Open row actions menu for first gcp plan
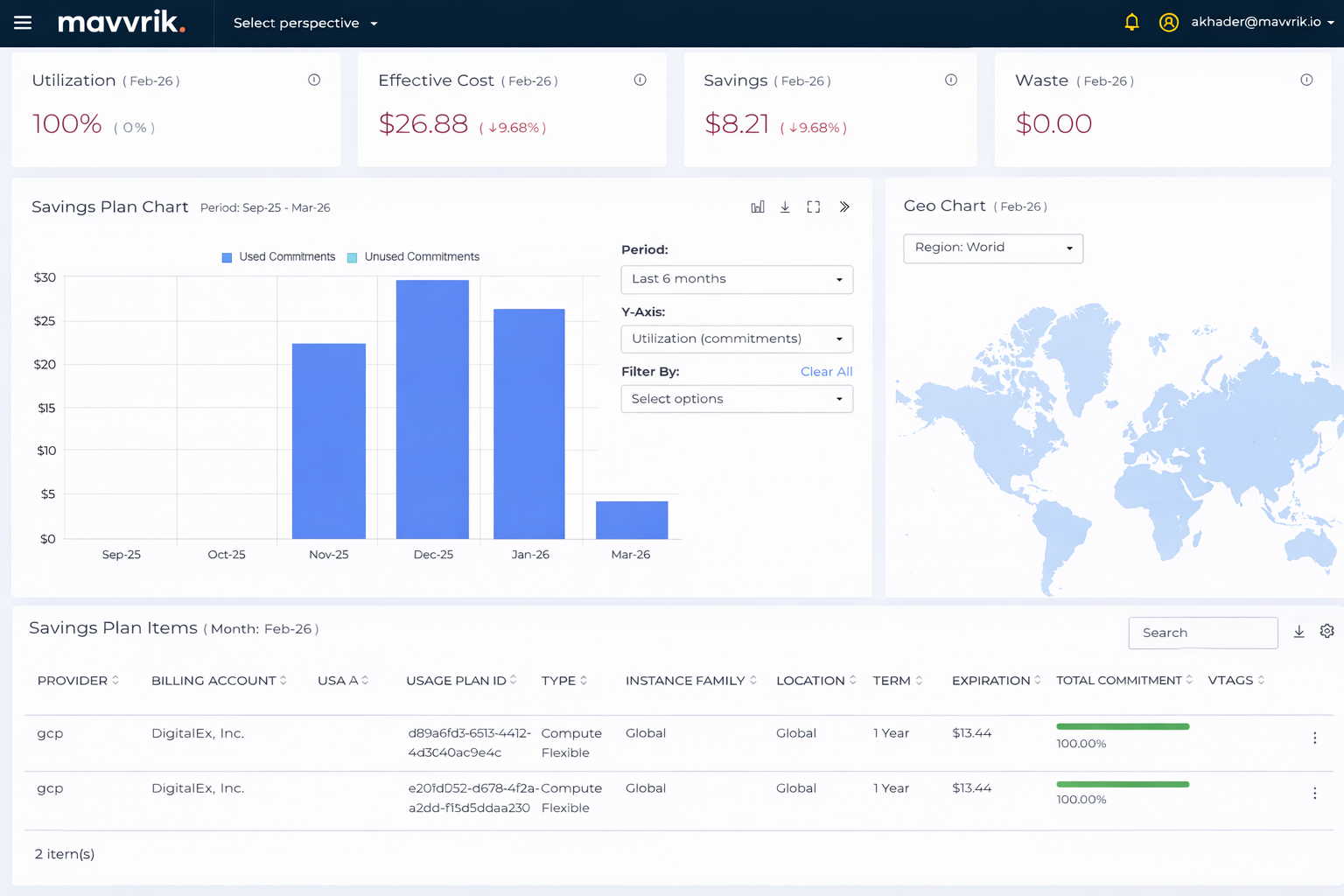Screen dimensions: 1344x896 (1314, 738)
